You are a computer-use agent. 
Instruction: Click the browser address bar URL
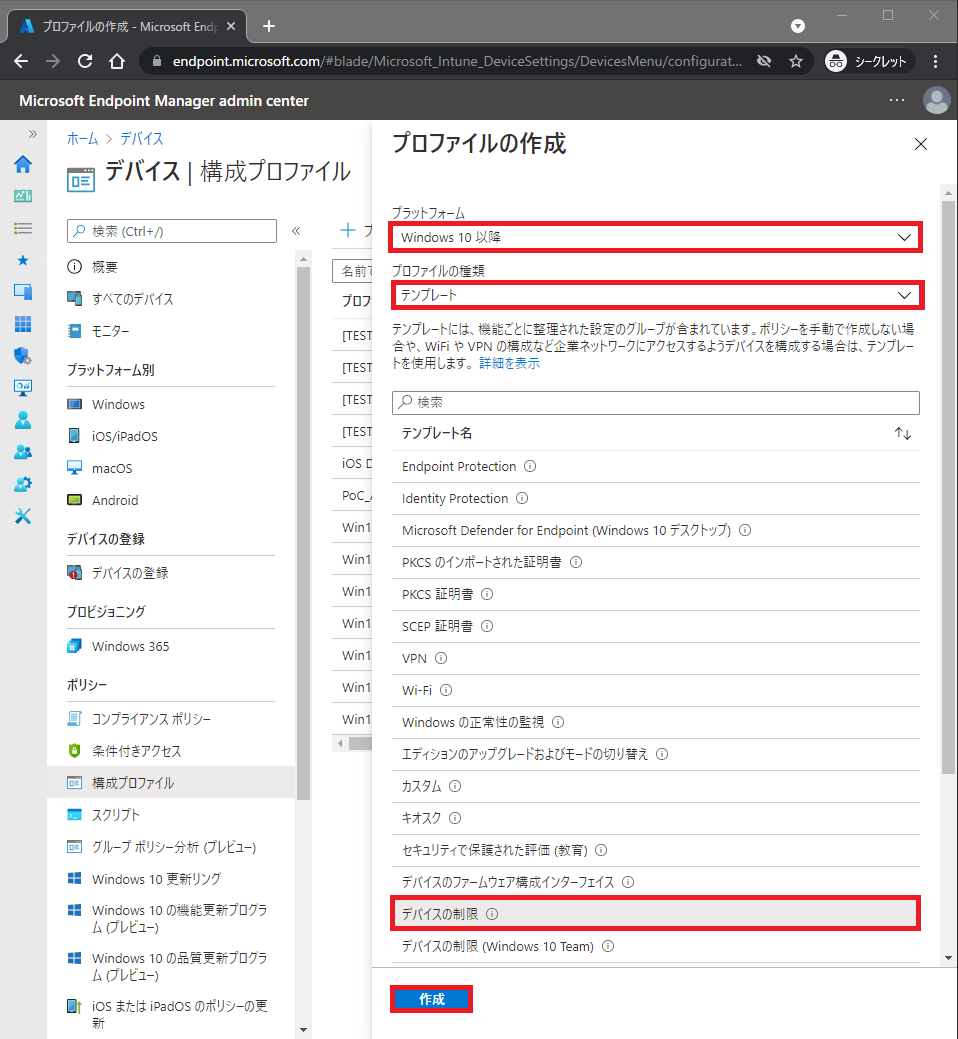point(457,62)
